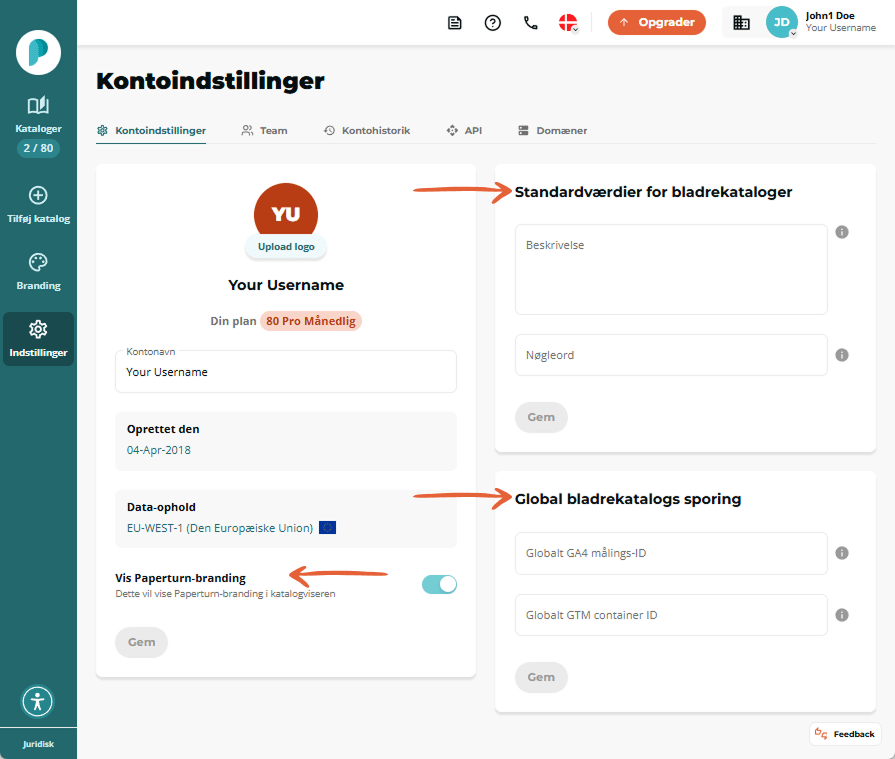Click the phone contact icon
The image size is (895, 759).
[531, 23]
